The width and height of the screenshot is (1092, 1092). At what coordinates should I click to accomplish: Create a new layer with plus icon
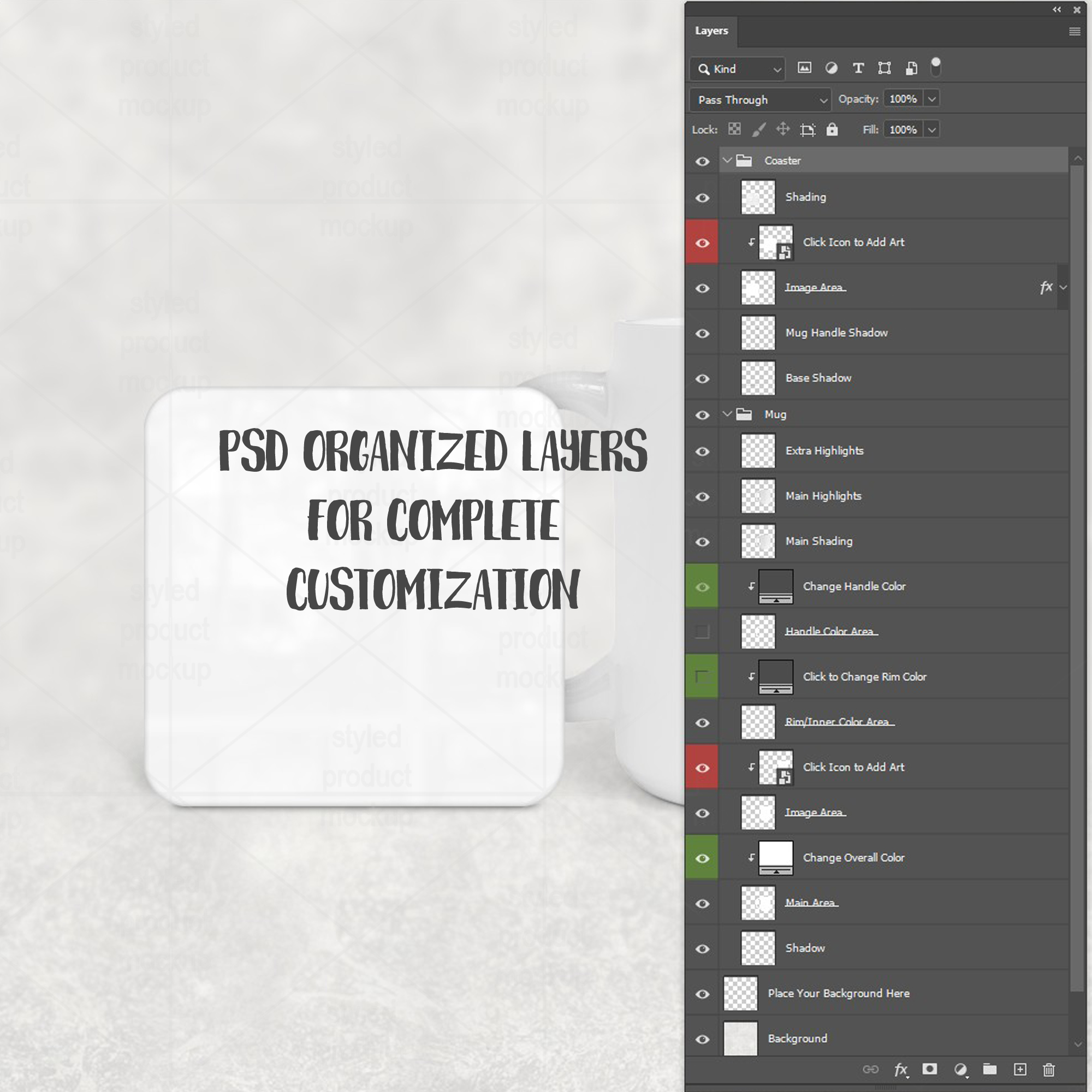1019,1069
